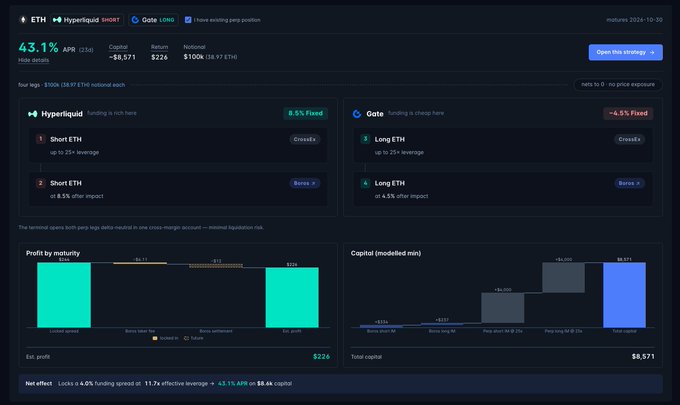Viewport: 680px width, 405px height.
Task: Click Net effect label in summary bar
Action: click(39, 383)
